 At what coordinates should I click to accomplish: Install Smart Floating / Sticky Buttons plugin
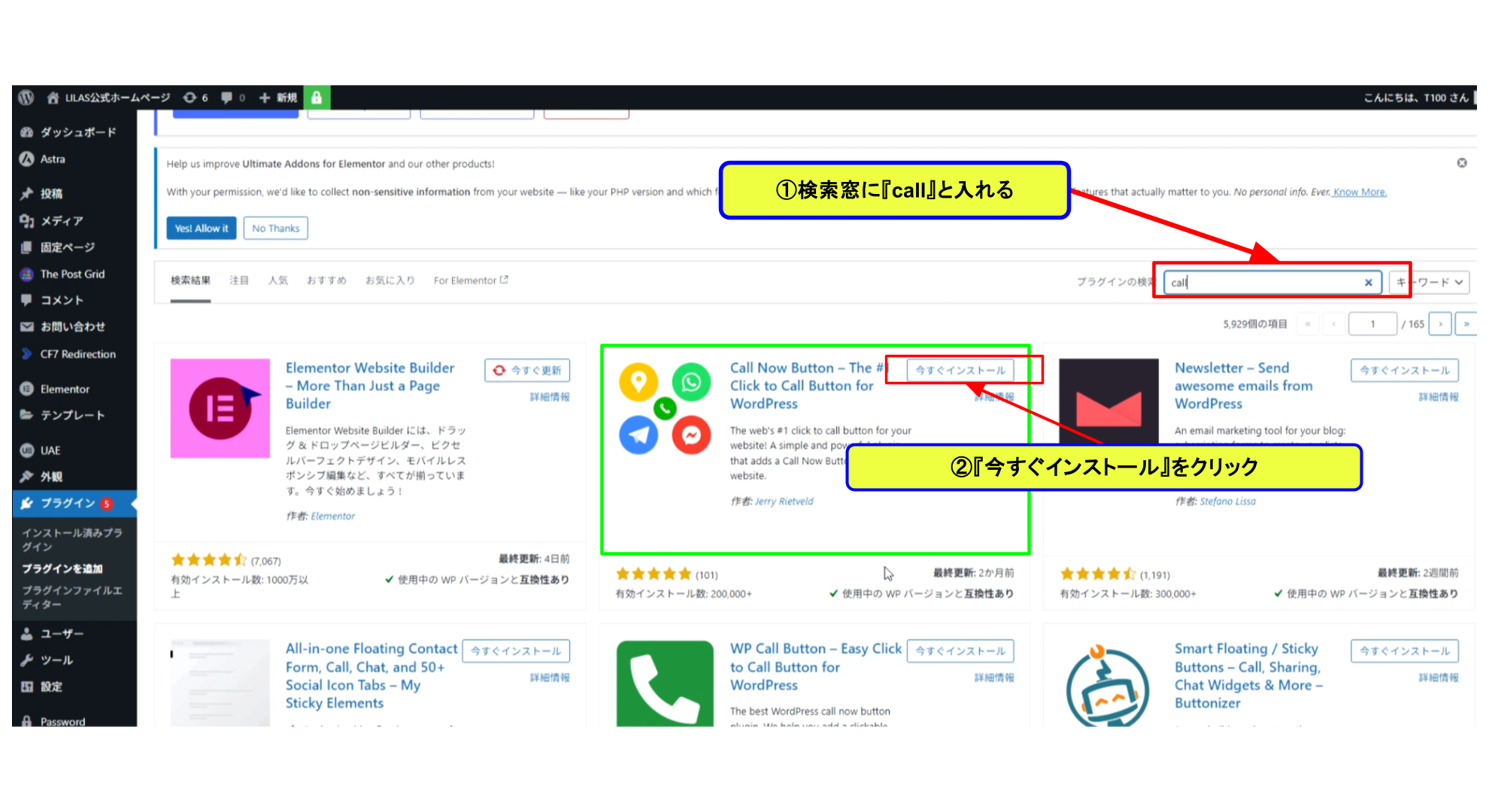point(1405,651)
